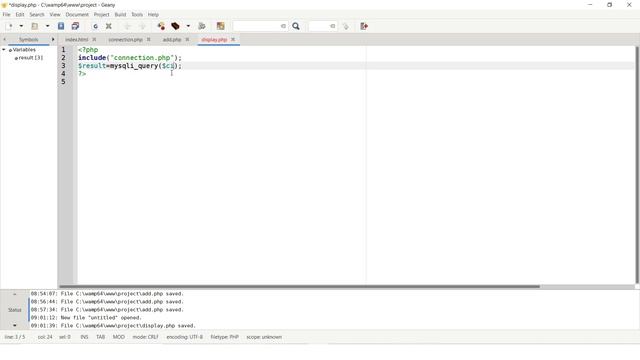640x360 pixels.
Task: Close current file using toolbar X icon
Action: [x=109, y=26]
